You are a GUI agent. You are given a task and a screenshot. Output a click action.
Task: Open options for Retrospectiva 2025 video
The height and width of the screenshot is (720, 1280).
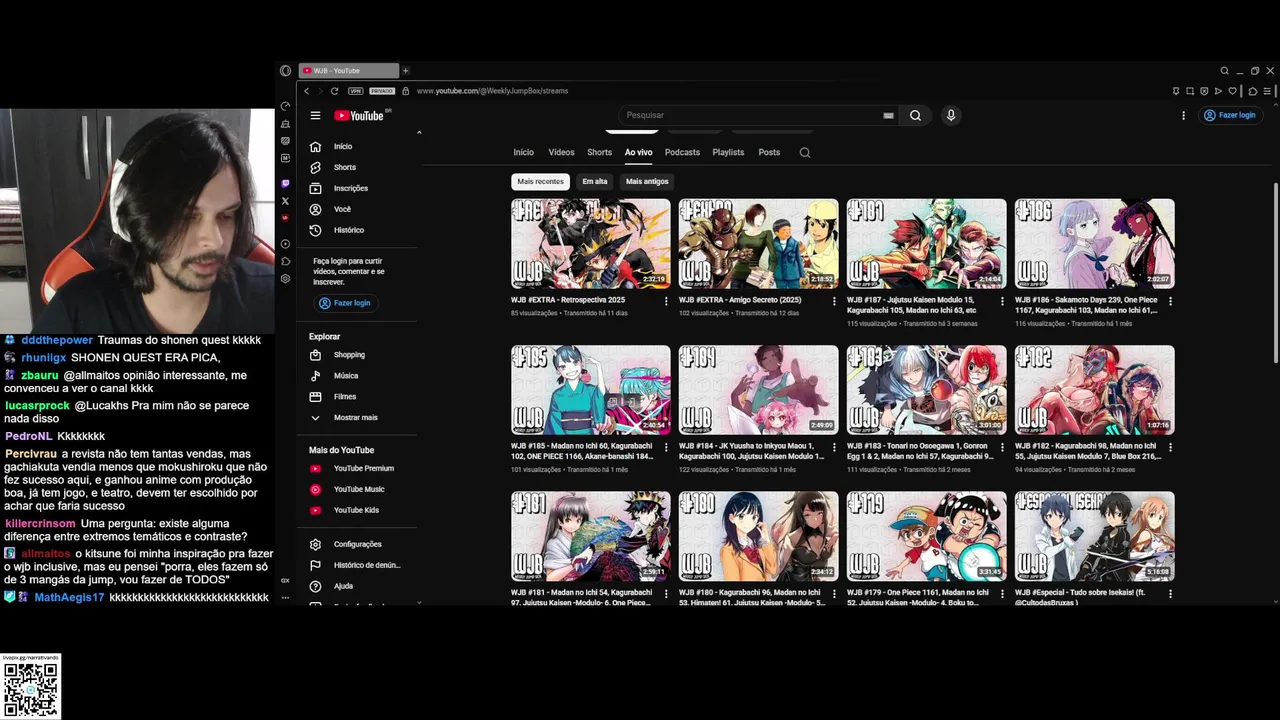click(x=666, y=301)
